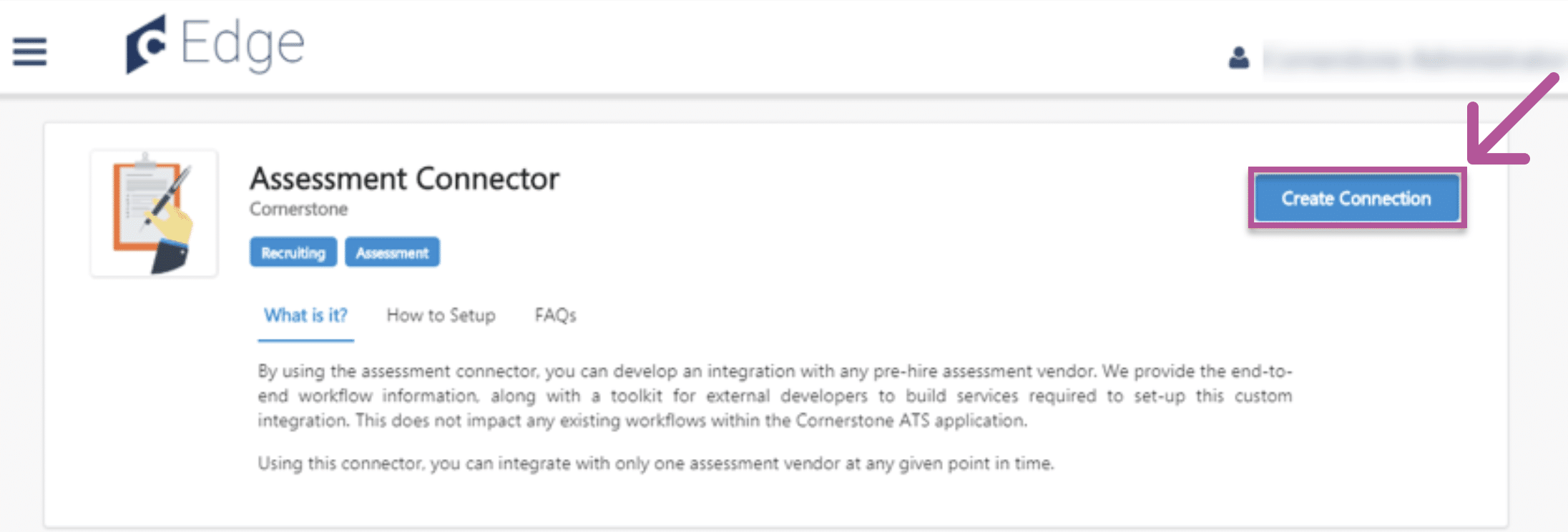Click the assessment connector description paragraph
The height and width of the screenshot is (532, 1568).
tap(774, 395)
